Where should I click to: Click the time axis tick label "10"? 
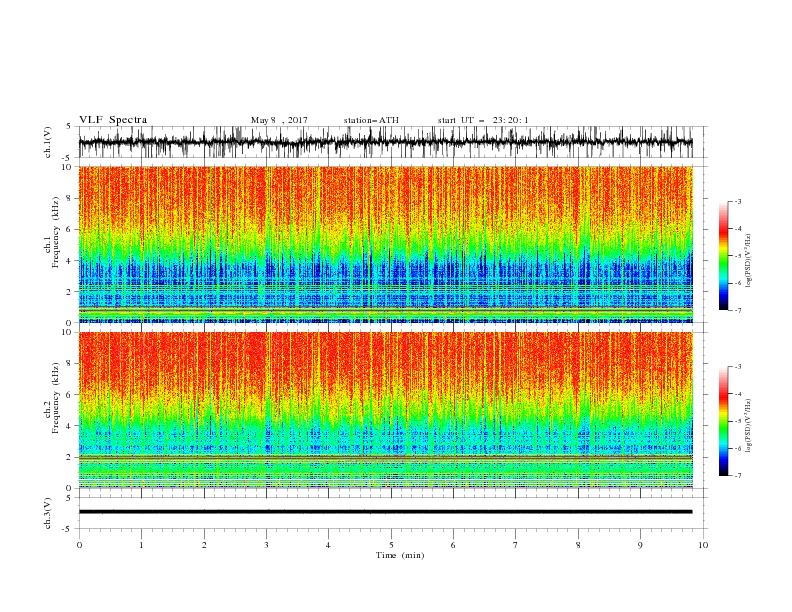click(x=703, y=545)
